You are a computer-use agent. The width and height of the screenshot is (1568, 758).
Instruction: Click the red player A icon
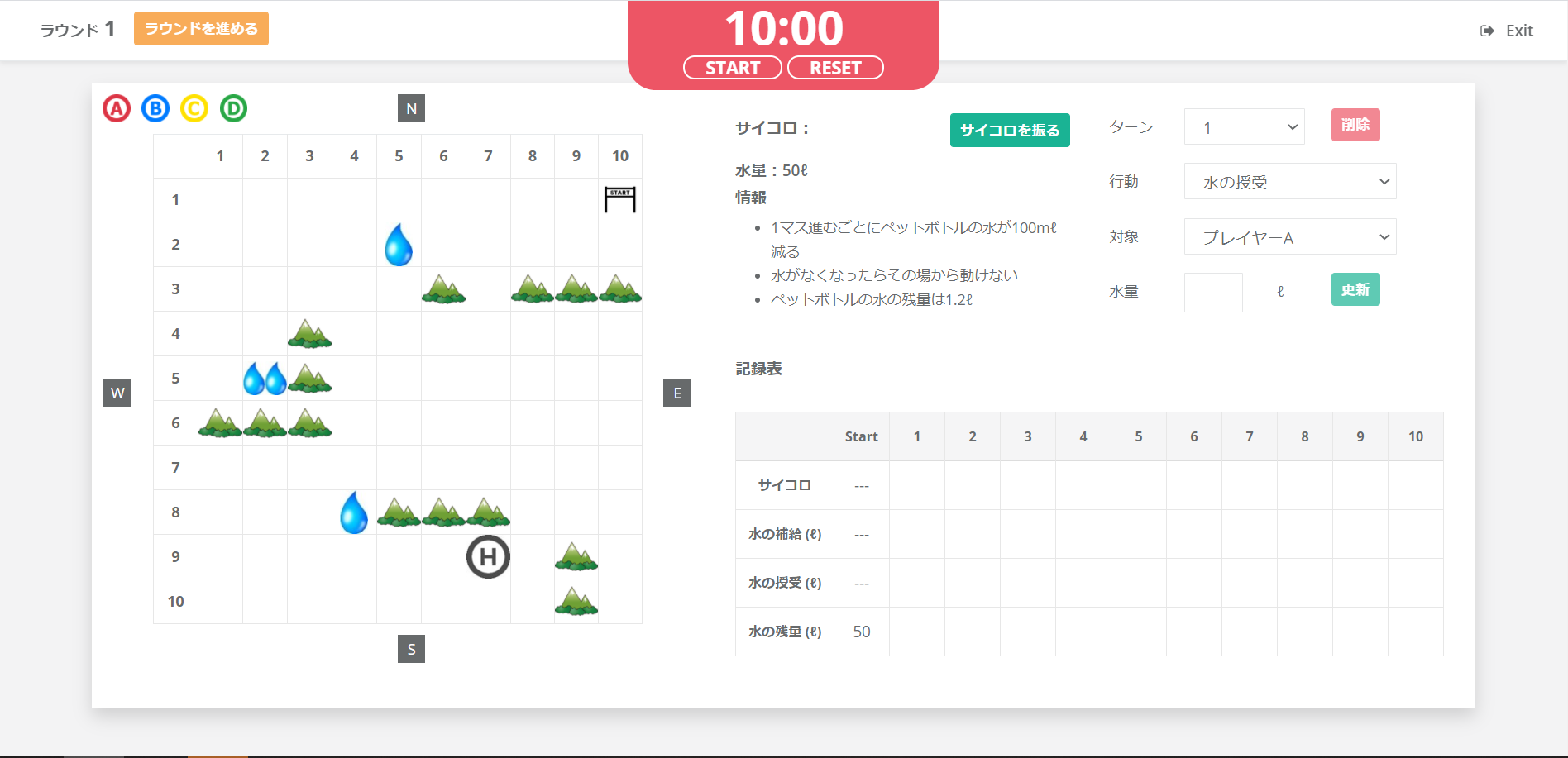(117, 108)
